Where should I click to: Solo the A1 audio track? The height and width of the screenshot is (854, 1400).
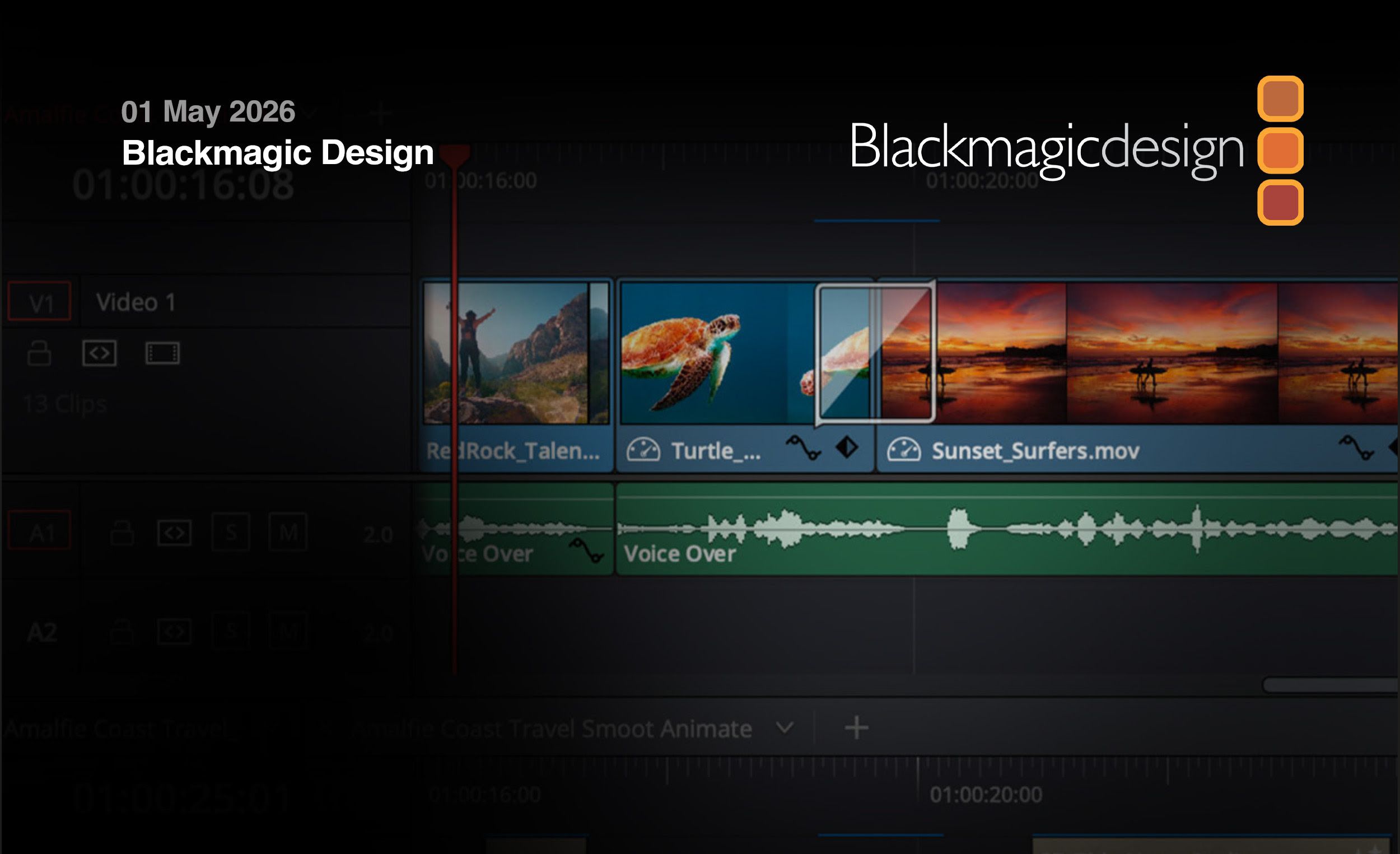click(x=231, y=533)
